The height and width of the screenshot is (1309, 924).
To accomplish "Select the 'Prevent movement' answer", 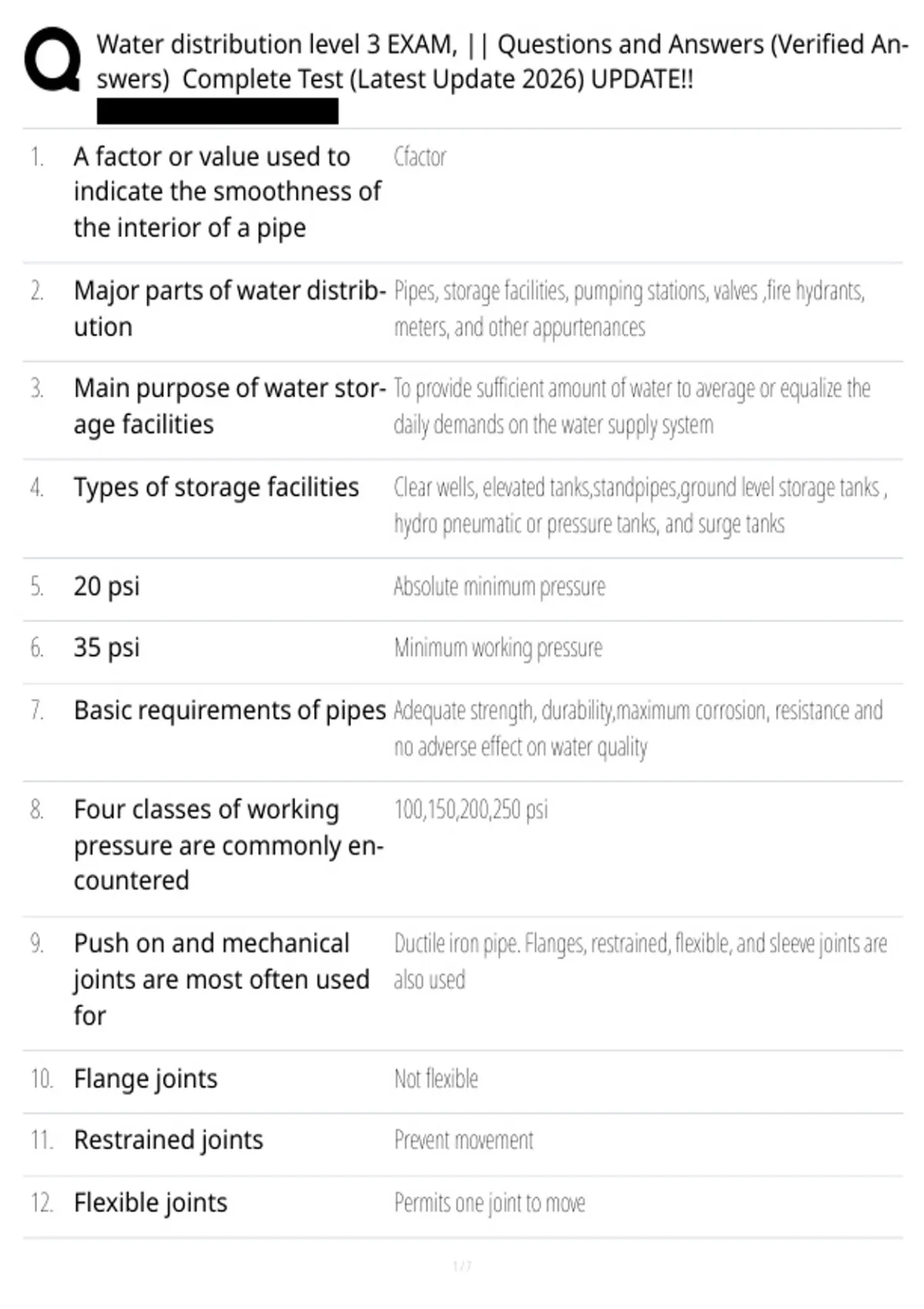I will coord(464,1140).
